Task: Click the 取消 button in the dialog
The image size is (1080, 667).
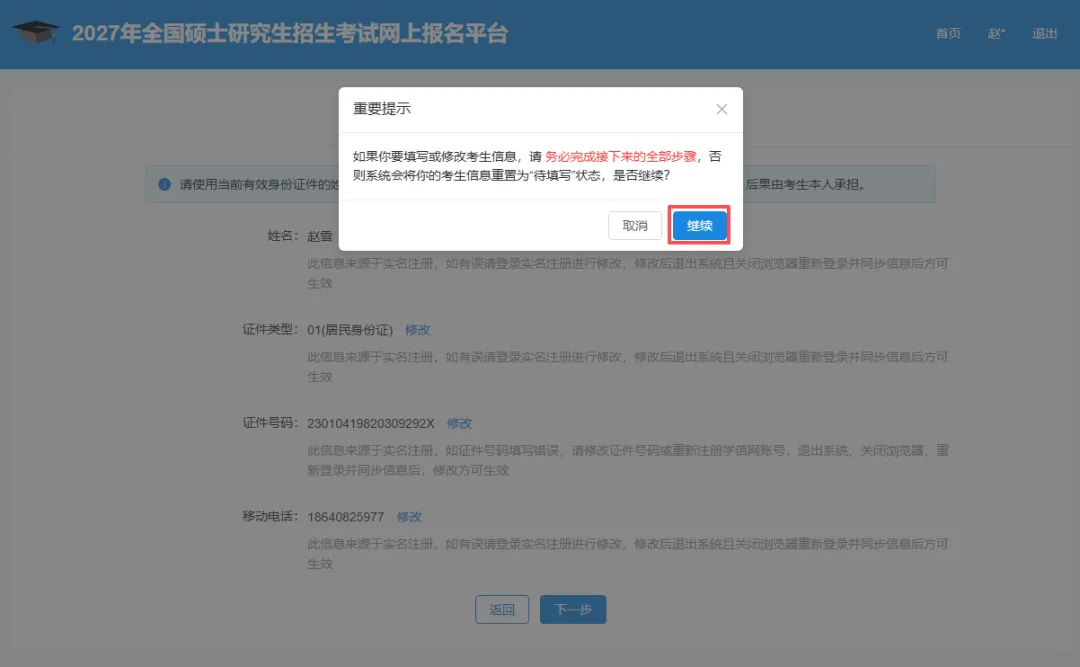Action: (634, 225)
